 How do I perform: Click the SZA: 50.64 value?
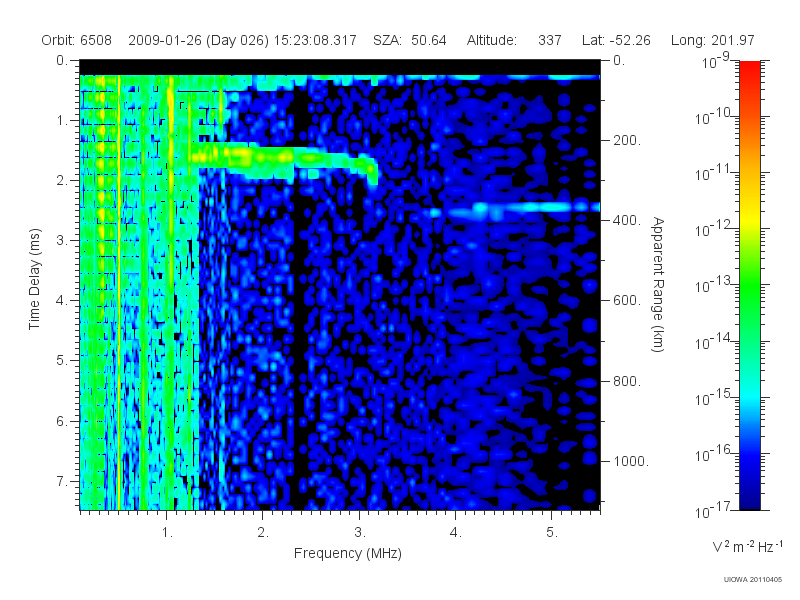click(x=410, y=40)
